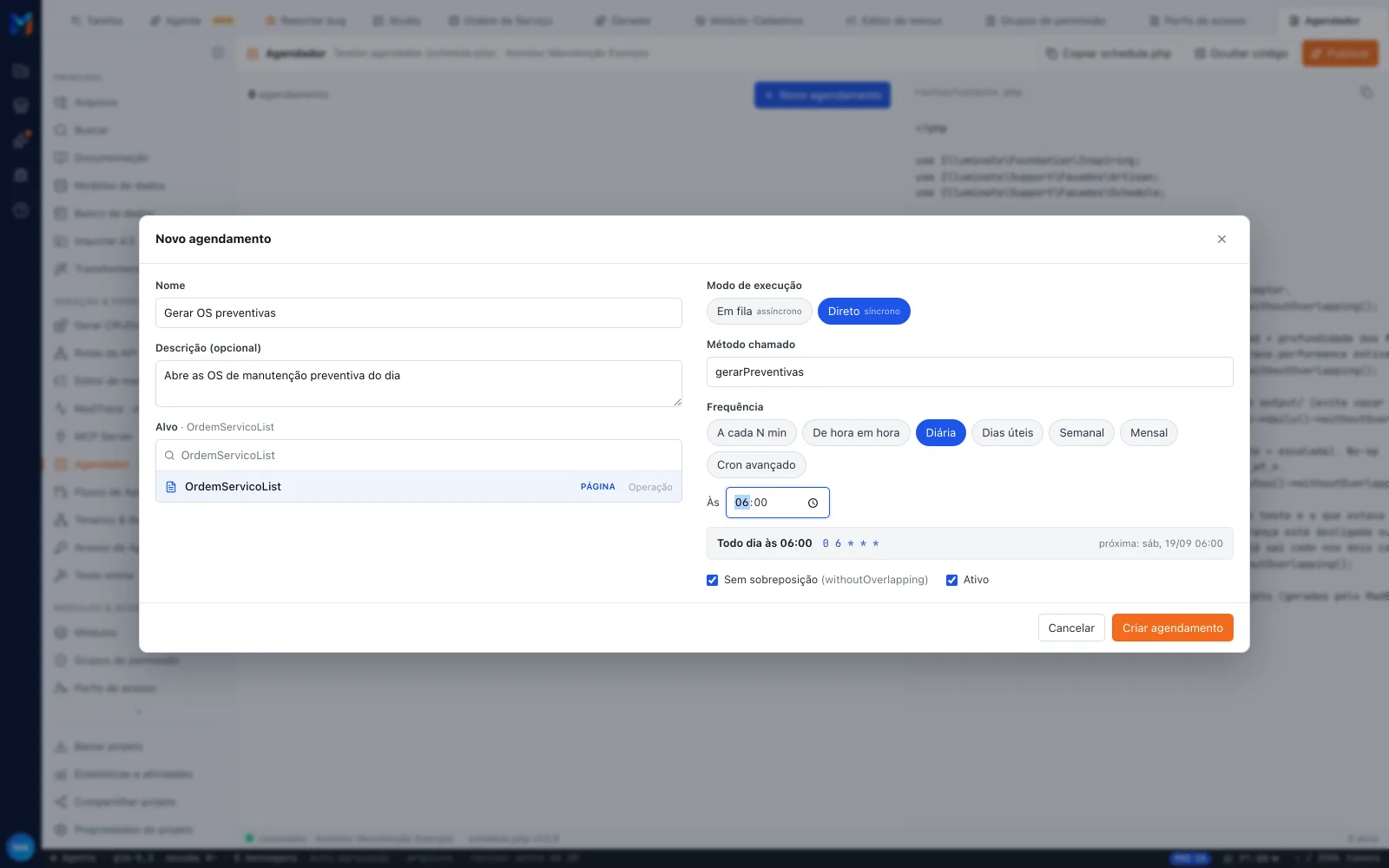Image resolution: width=1389 pixels, height=868 pixels.
Task: Click the Operação label on result row
Action: coord(650,487)
